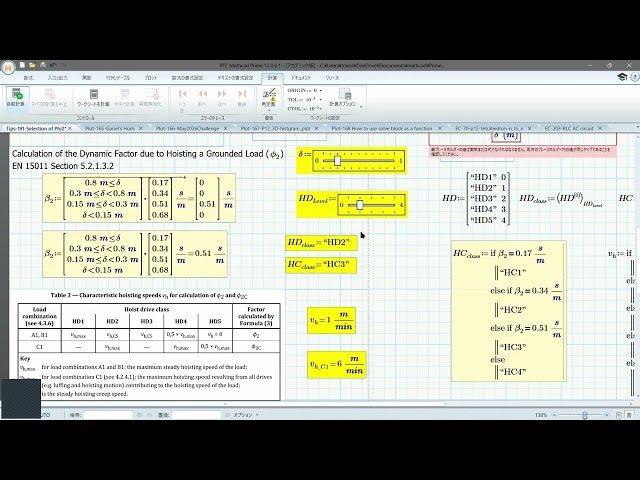
Task: Click the Save icon in quick access toolbar
Action: [42, 65]
